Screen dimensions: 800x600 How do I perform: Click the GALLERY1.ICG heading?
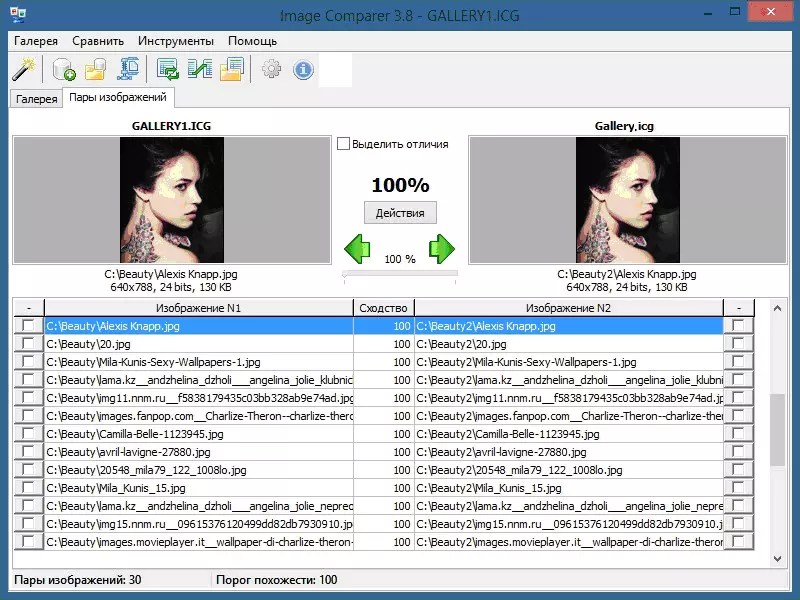(171, 126)
